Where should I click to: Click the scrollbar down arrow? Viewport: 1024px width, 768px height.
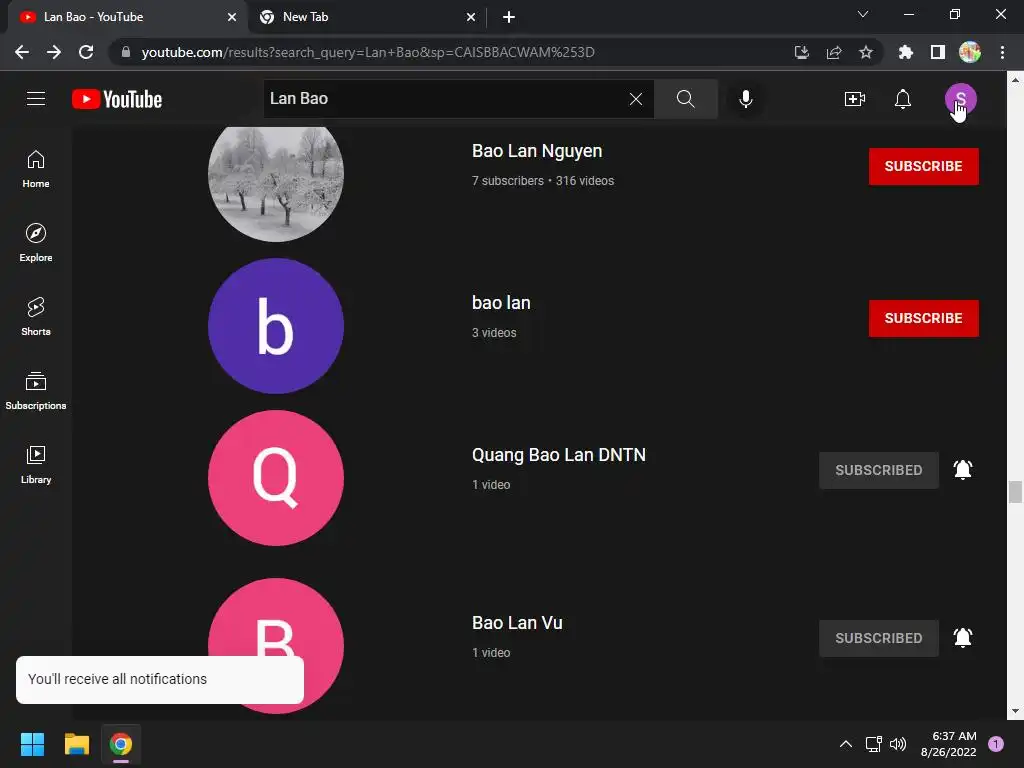click(x=1014, y=711)
